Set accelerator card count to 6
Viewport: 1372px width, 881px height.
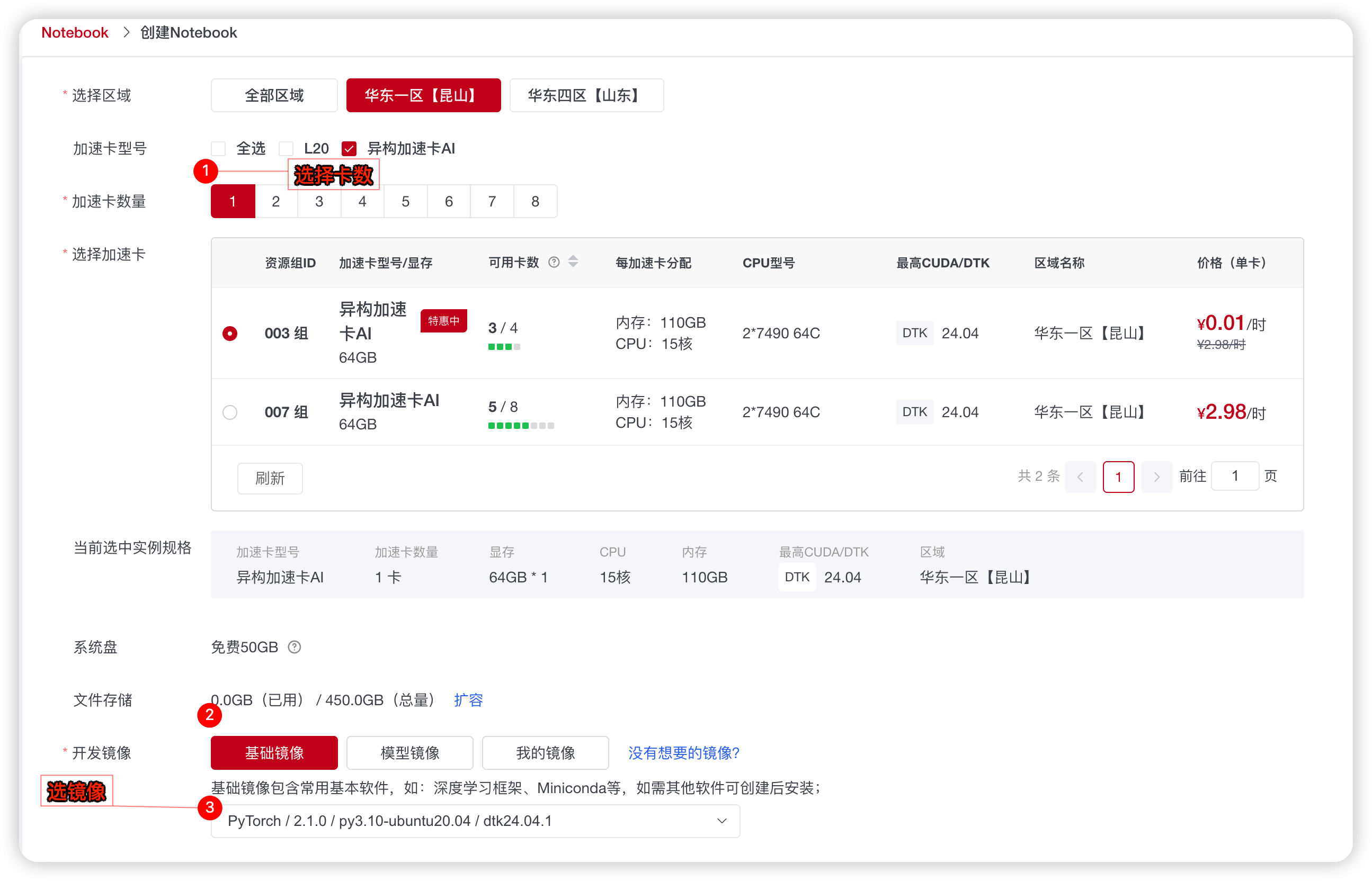tap(449, 201)
